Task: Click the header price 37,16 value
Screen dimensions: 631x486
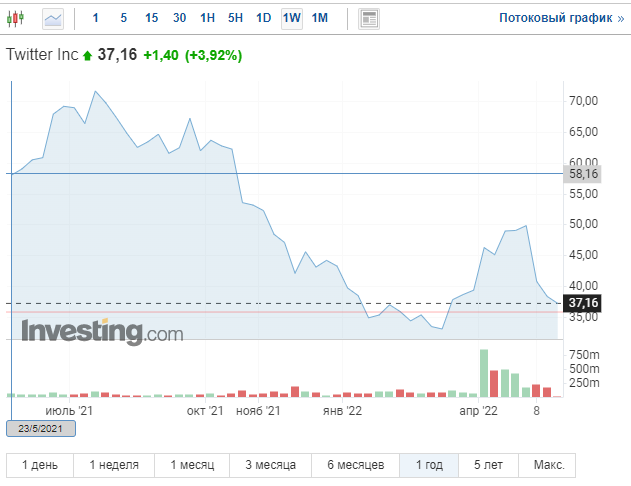Action: click(117, 55)
